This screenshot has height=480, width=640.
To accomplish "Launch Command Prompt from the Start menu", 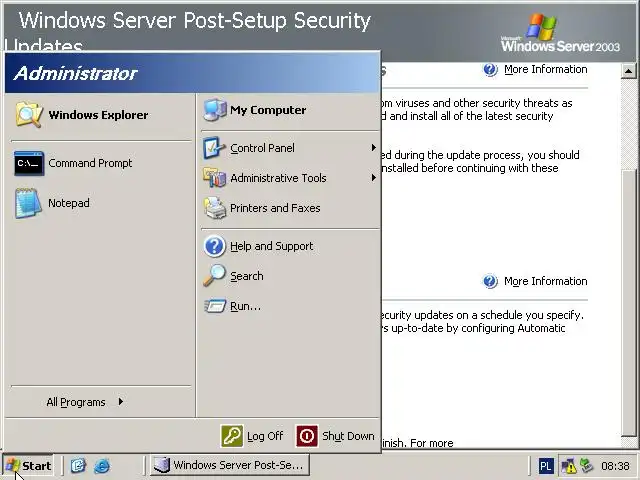I will 101,163.
